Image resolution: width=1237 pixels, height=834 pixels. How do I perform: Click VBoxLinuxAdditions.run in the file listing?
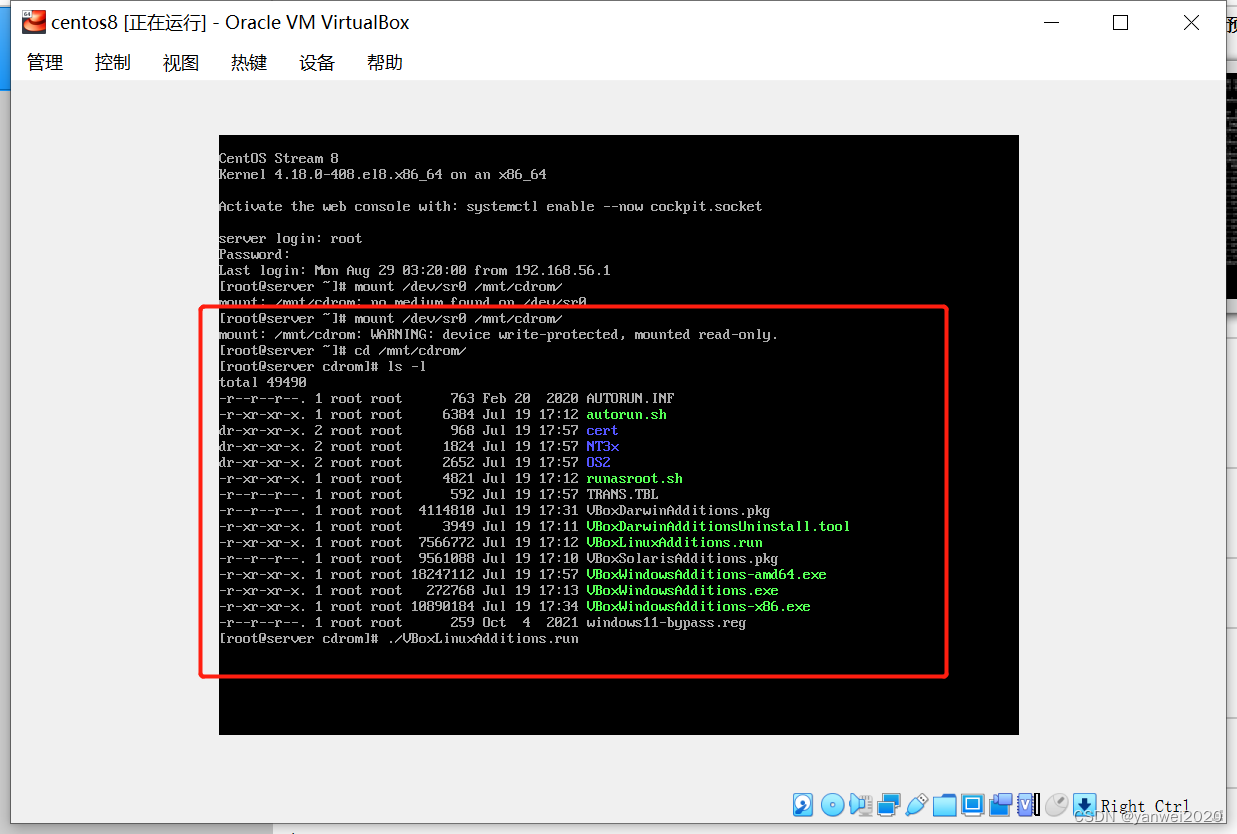click(674, 542)
